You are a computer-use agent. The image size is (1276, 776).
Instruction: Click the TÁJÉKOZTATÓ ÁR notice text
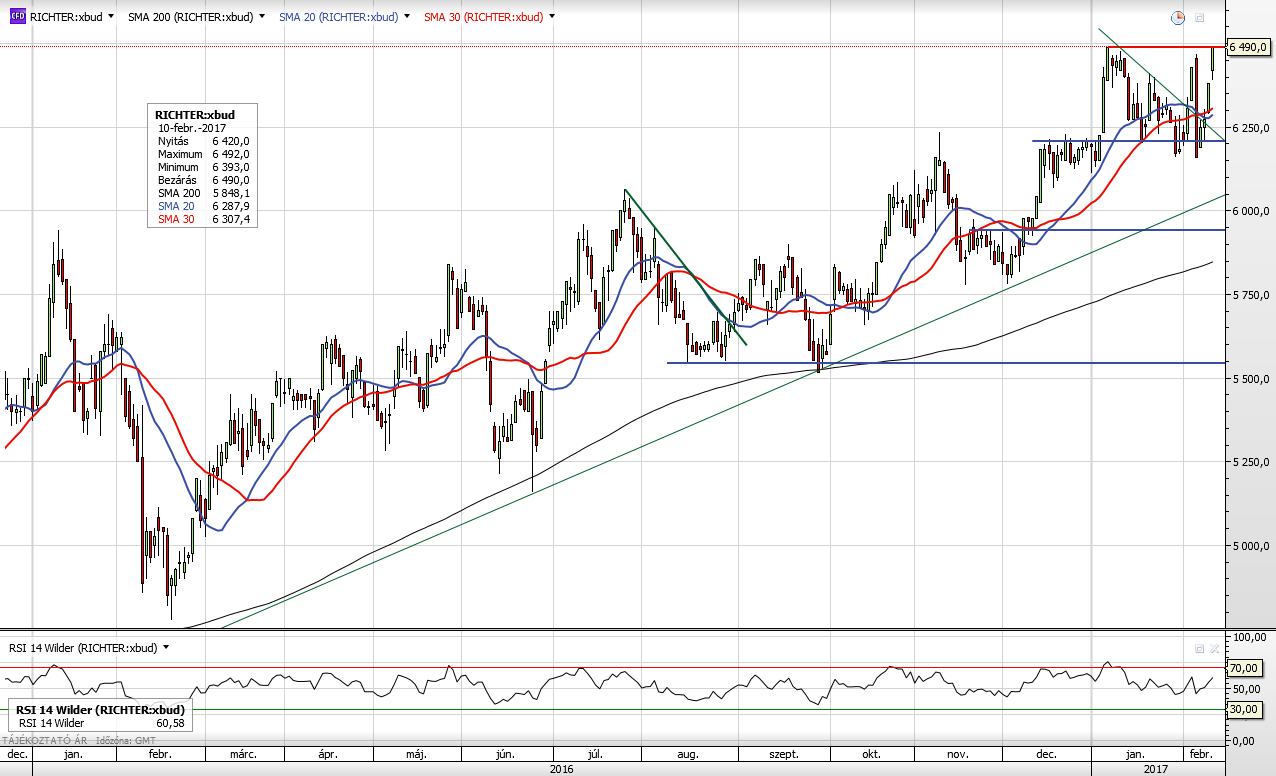tap(45, 740)
